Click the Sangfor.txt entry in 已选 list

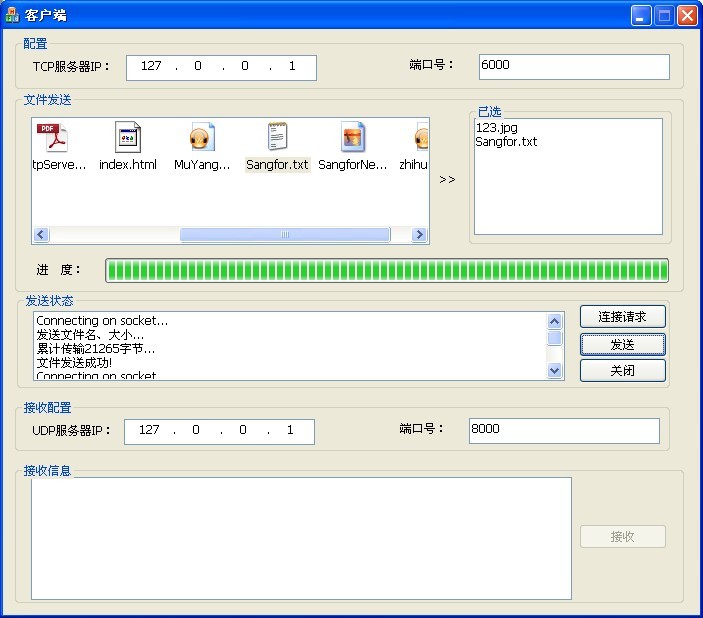pyautogui.click(x=506, y=142)
